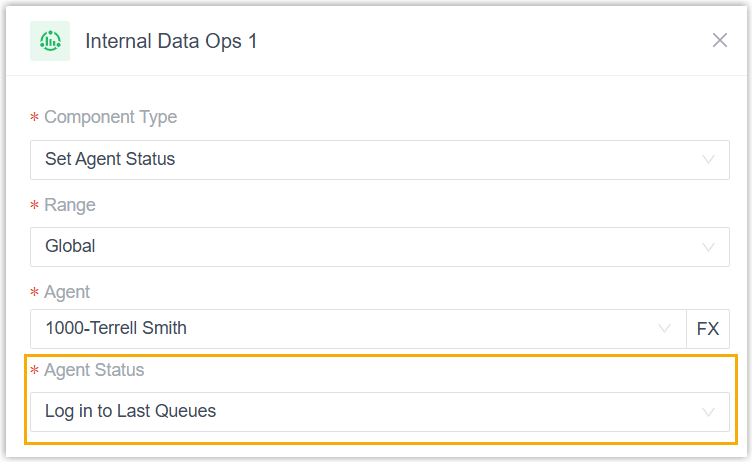Click the red asterisk beside Agent Status
Image resolution: width=753 pixels, height=463 pixels.
35,371
